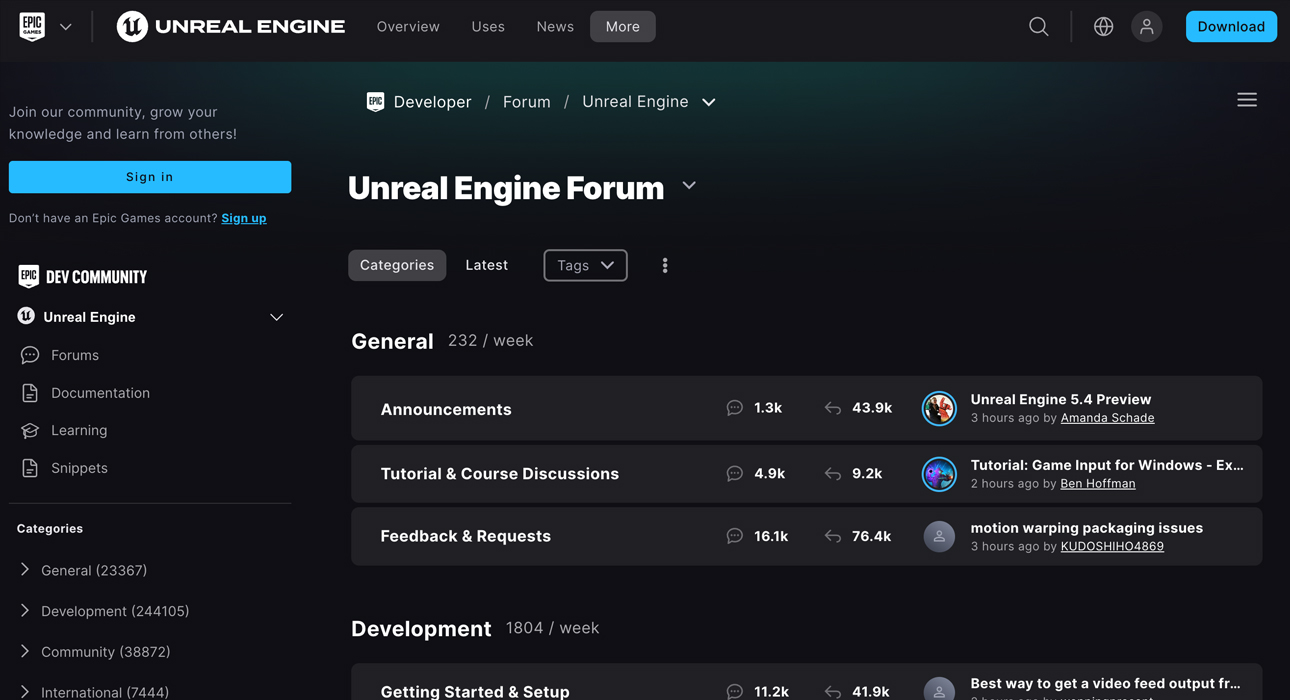Open the Tags dropdown
This screenshot has width=1290, height=700.
point(585,265)
